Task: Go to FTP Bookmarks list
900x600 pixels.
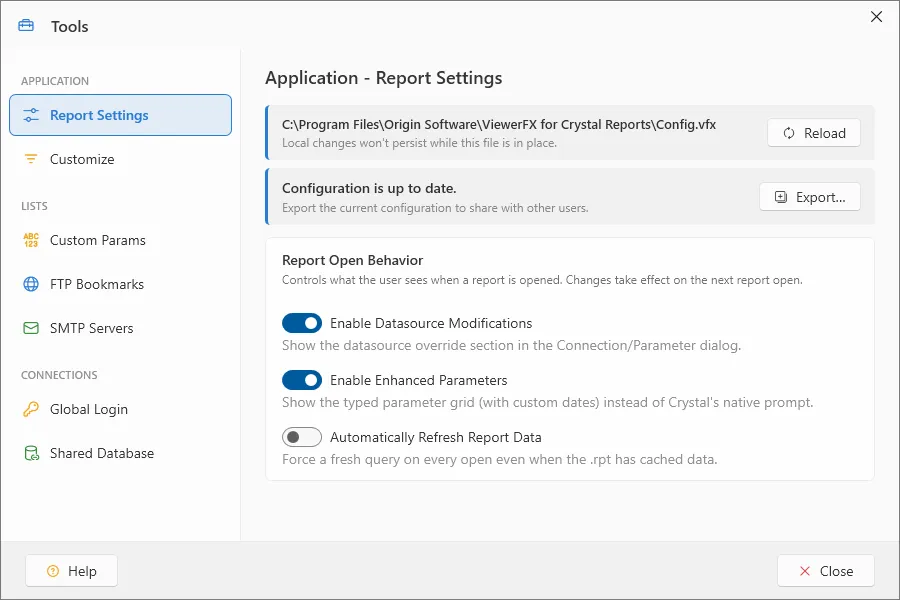Action: tap(121, 284)
